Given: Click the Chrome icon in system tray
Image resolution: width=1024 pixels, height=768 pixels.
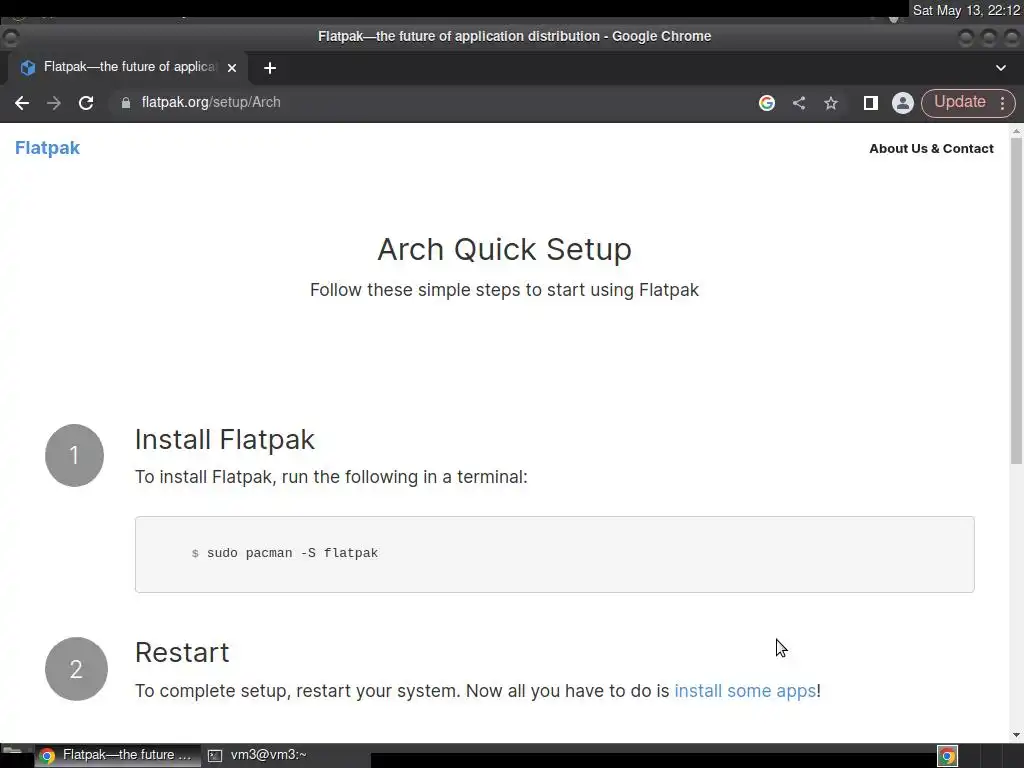Looking at the screenshot, I should pos(947,756).
